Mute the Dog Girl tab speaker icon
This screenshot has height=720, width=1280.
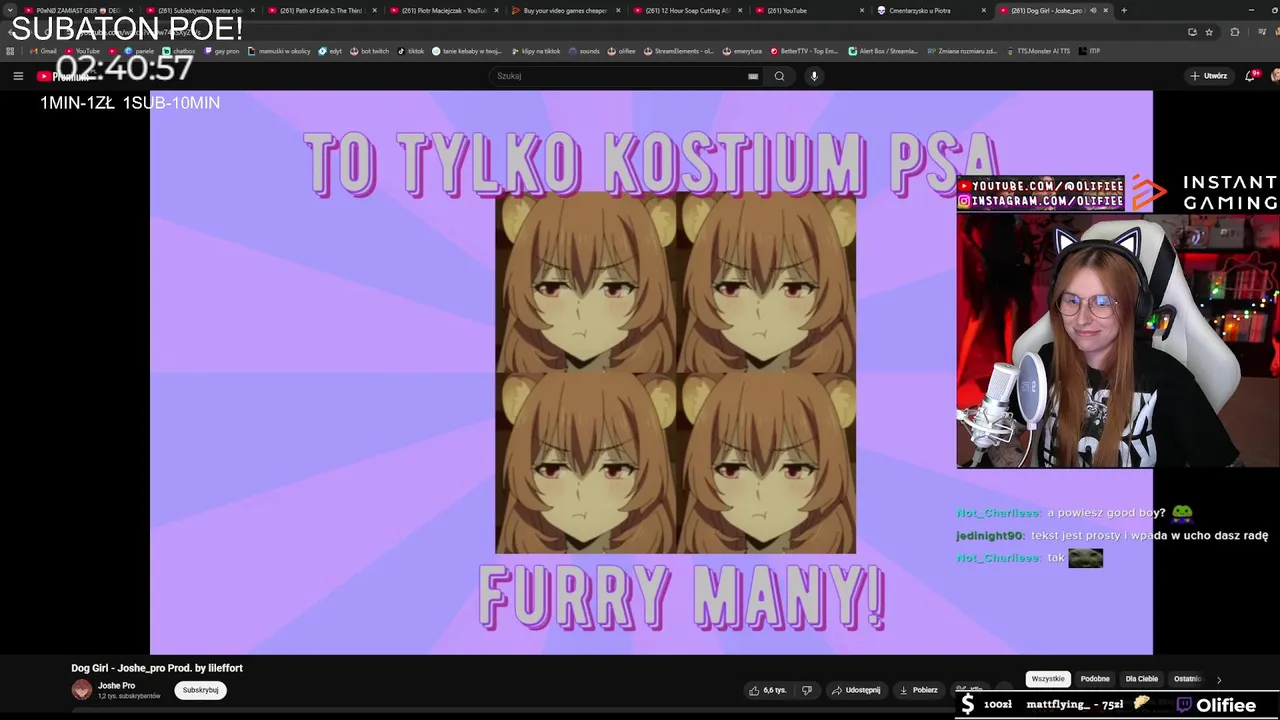coord(1092,11)
